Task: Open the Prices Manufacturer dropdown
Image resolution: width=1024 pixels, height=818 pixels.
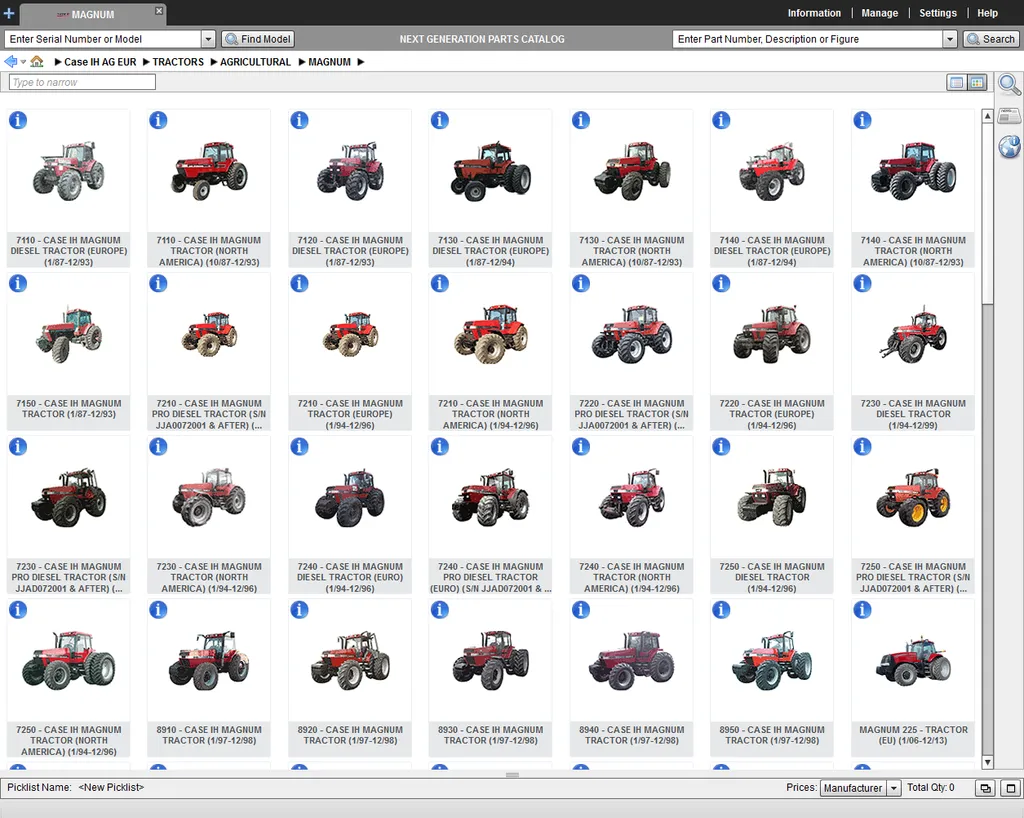Action: click(x=893, y=788)
